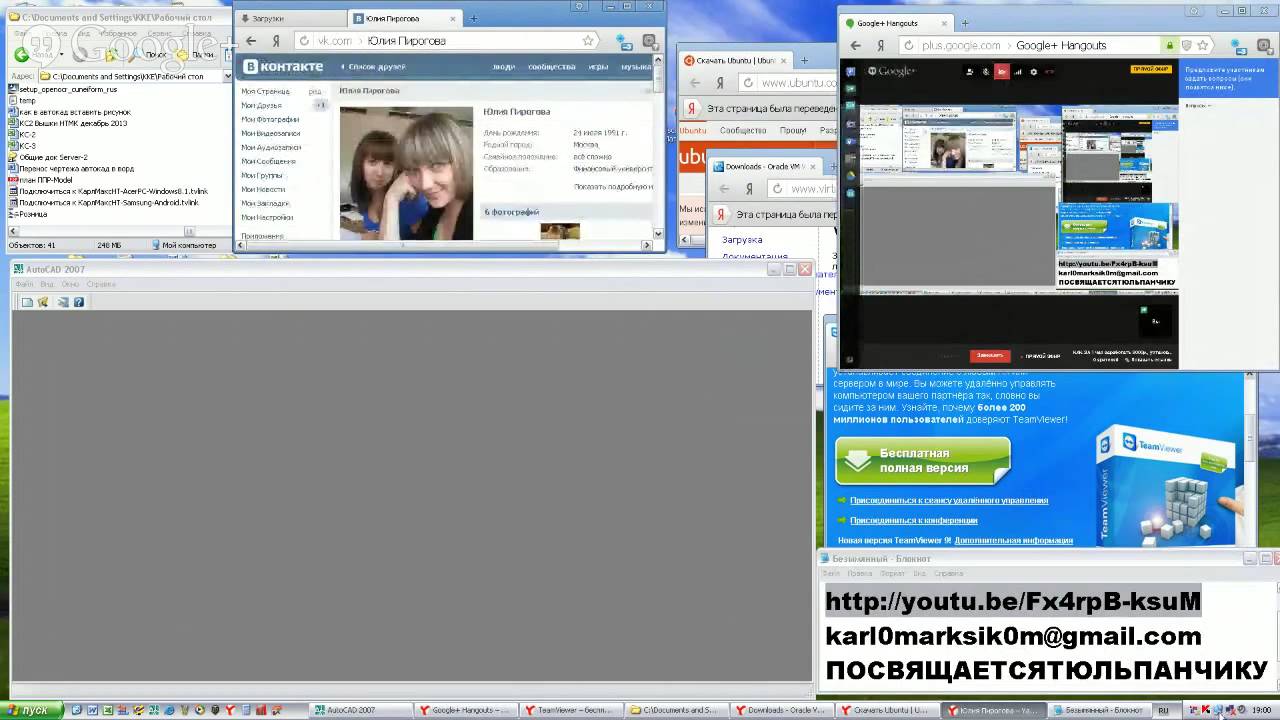Open a new tab in the VK browser
This screenshot has width=1280, height=720.
tap(473, 18)
